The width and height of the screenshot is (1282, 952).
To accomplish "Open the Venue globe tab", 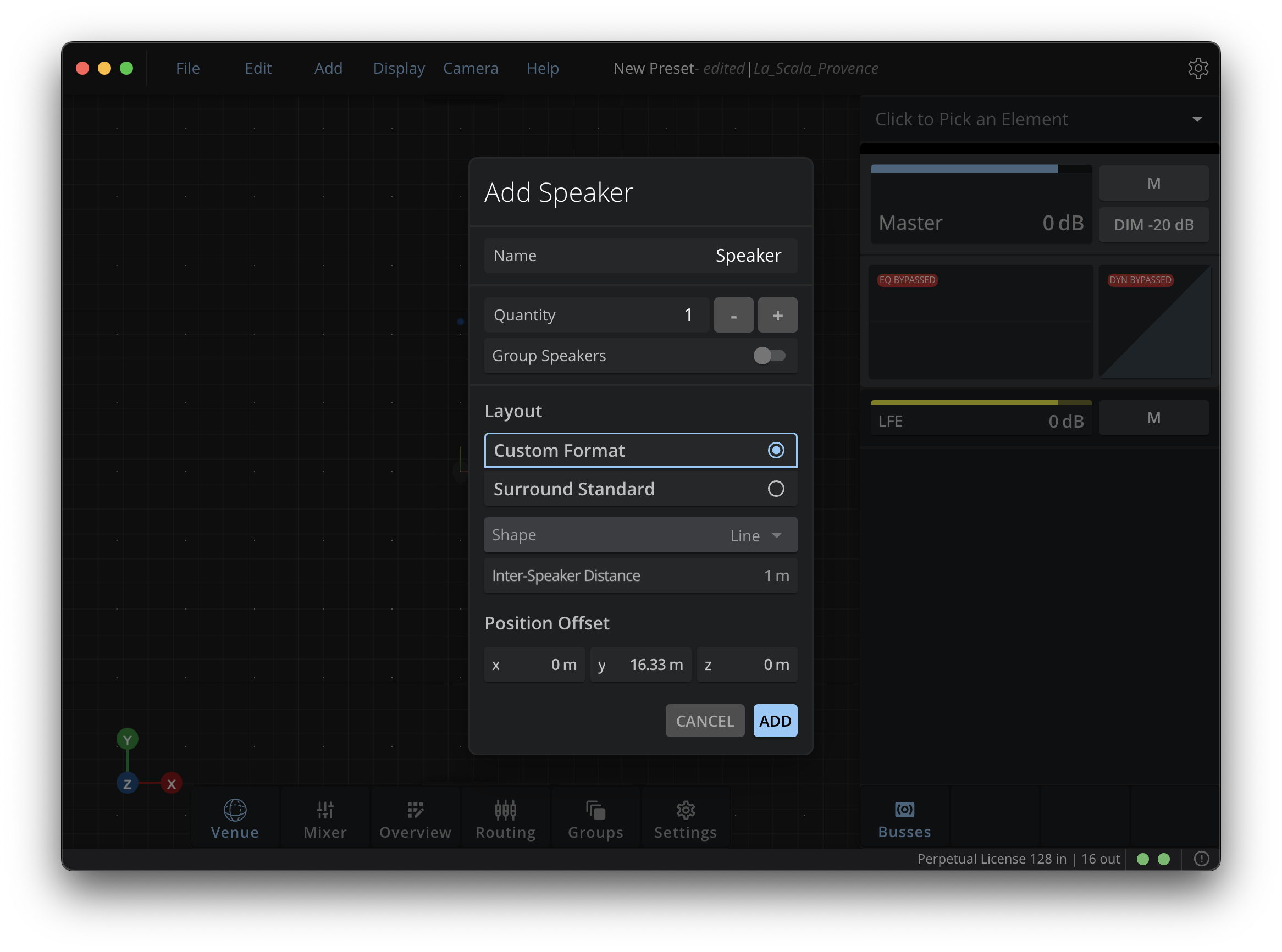I will (235, 811).
